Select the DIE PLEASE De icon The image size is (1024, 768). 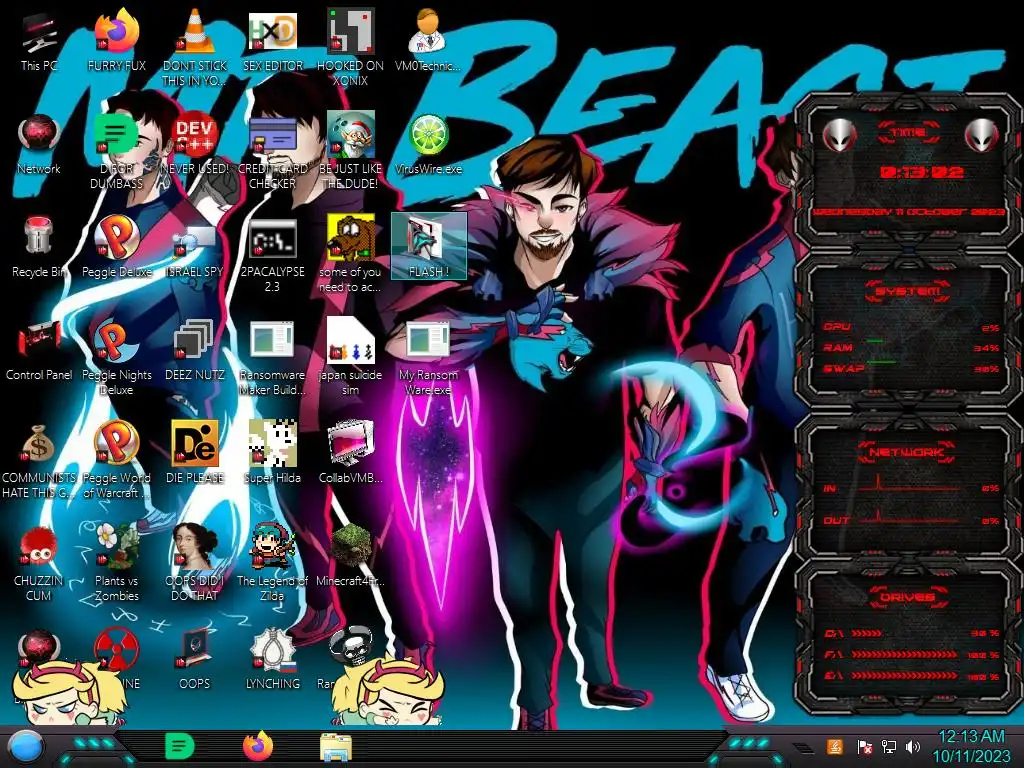[x=195, y=453]
